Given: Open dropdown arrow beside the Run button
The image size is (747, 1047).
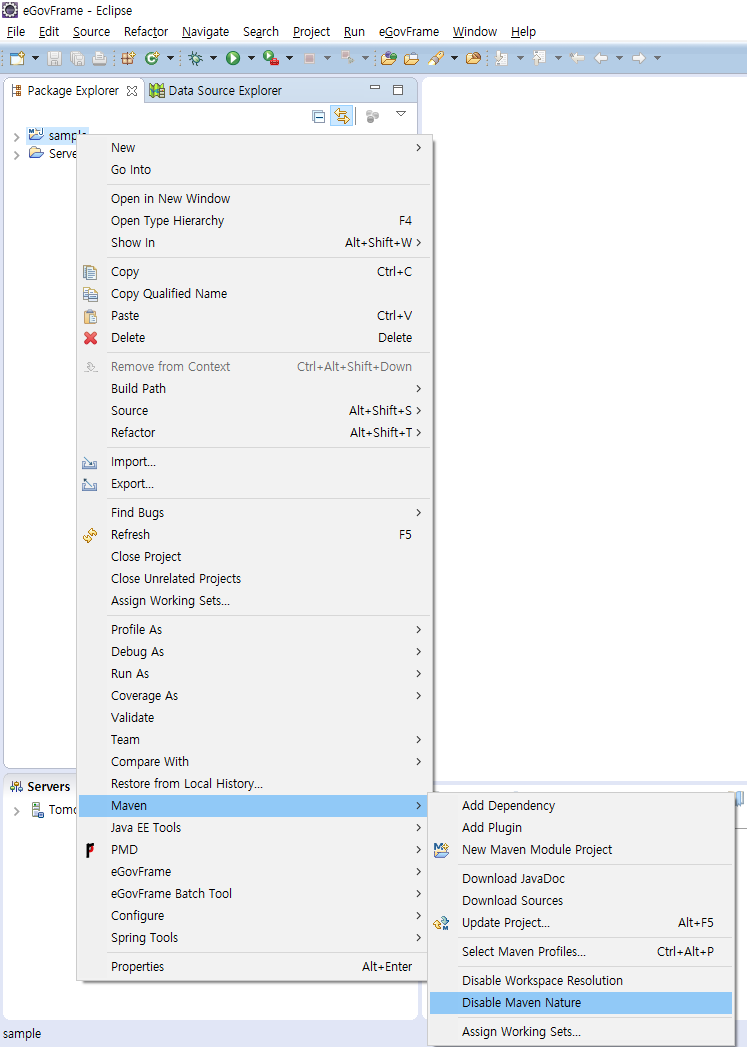Looking at the screenshot, I should click(x=251, y=58).
